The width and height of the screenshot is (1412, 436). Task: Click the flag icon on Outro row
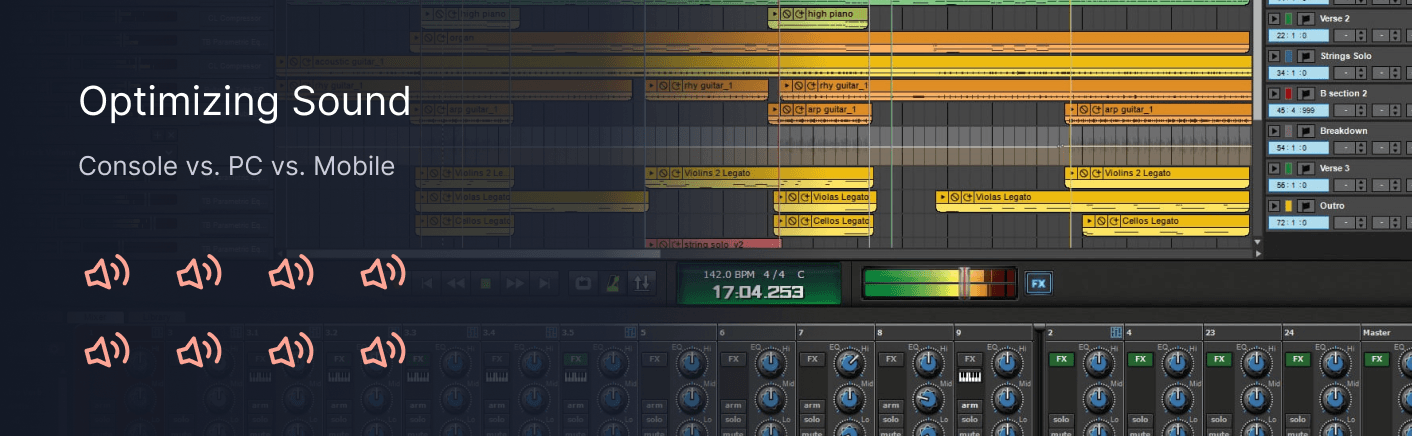click(1306, 205)
